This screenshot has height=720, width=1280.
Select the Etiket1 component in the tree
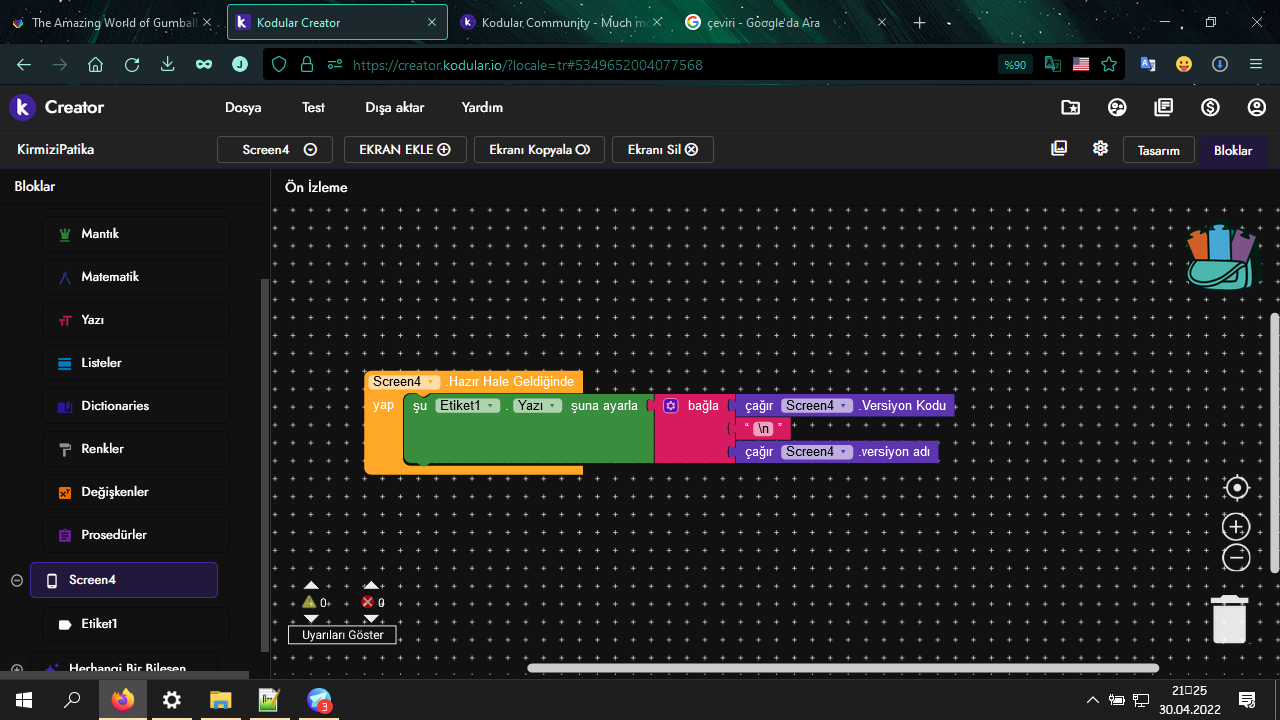136,624
